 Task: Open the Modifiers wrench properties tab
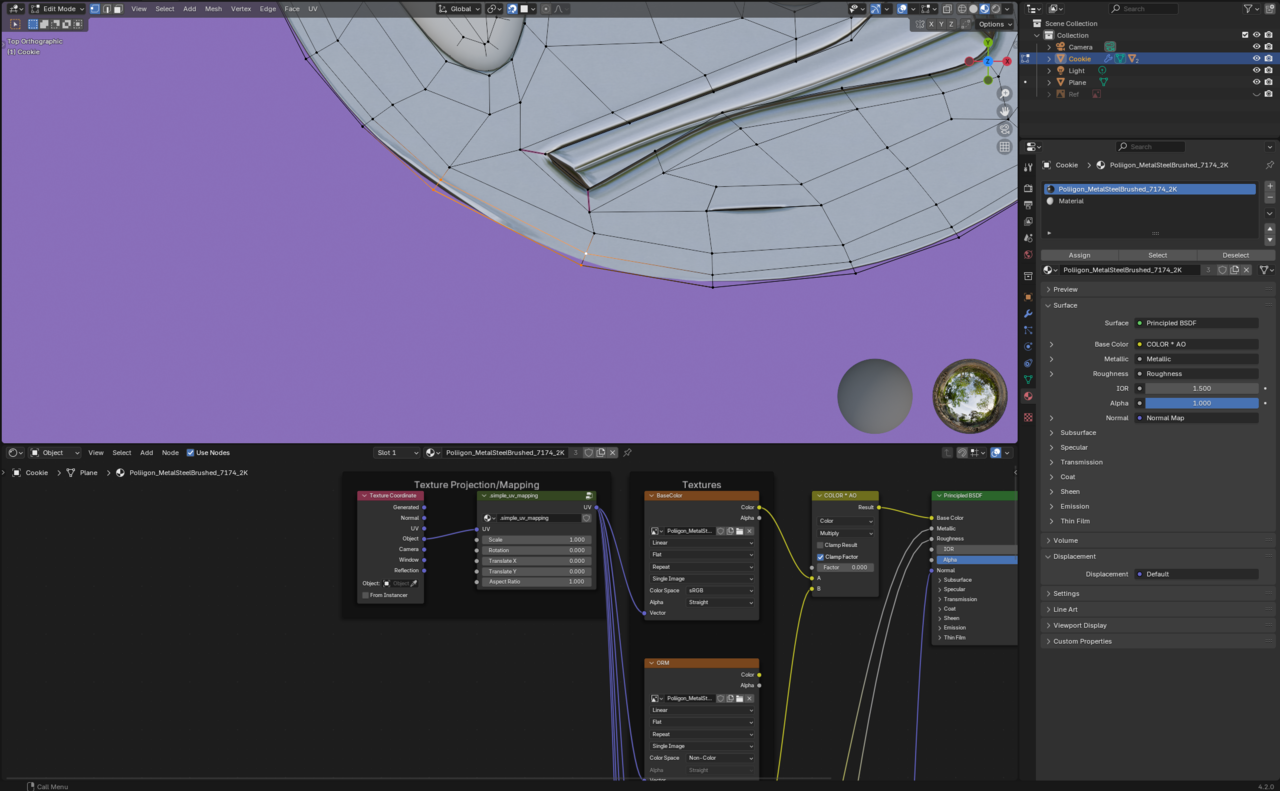[1028, 313]
